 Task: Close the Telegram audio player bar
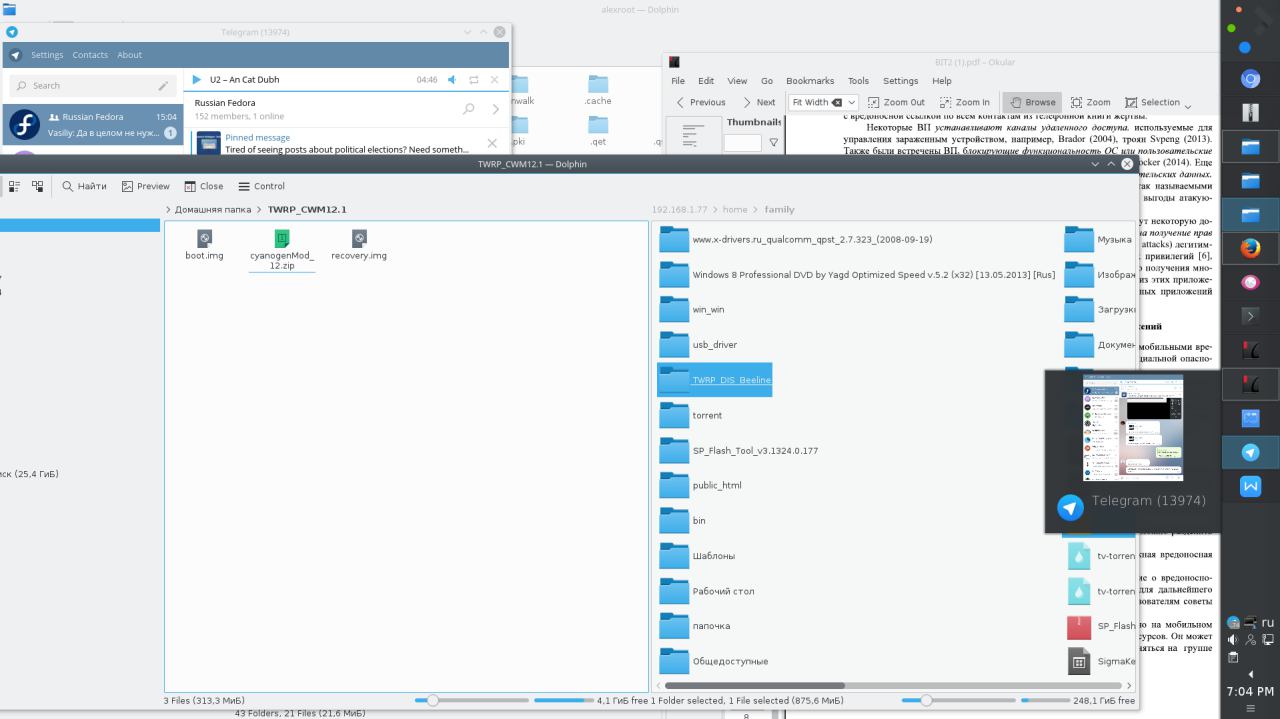494,79
